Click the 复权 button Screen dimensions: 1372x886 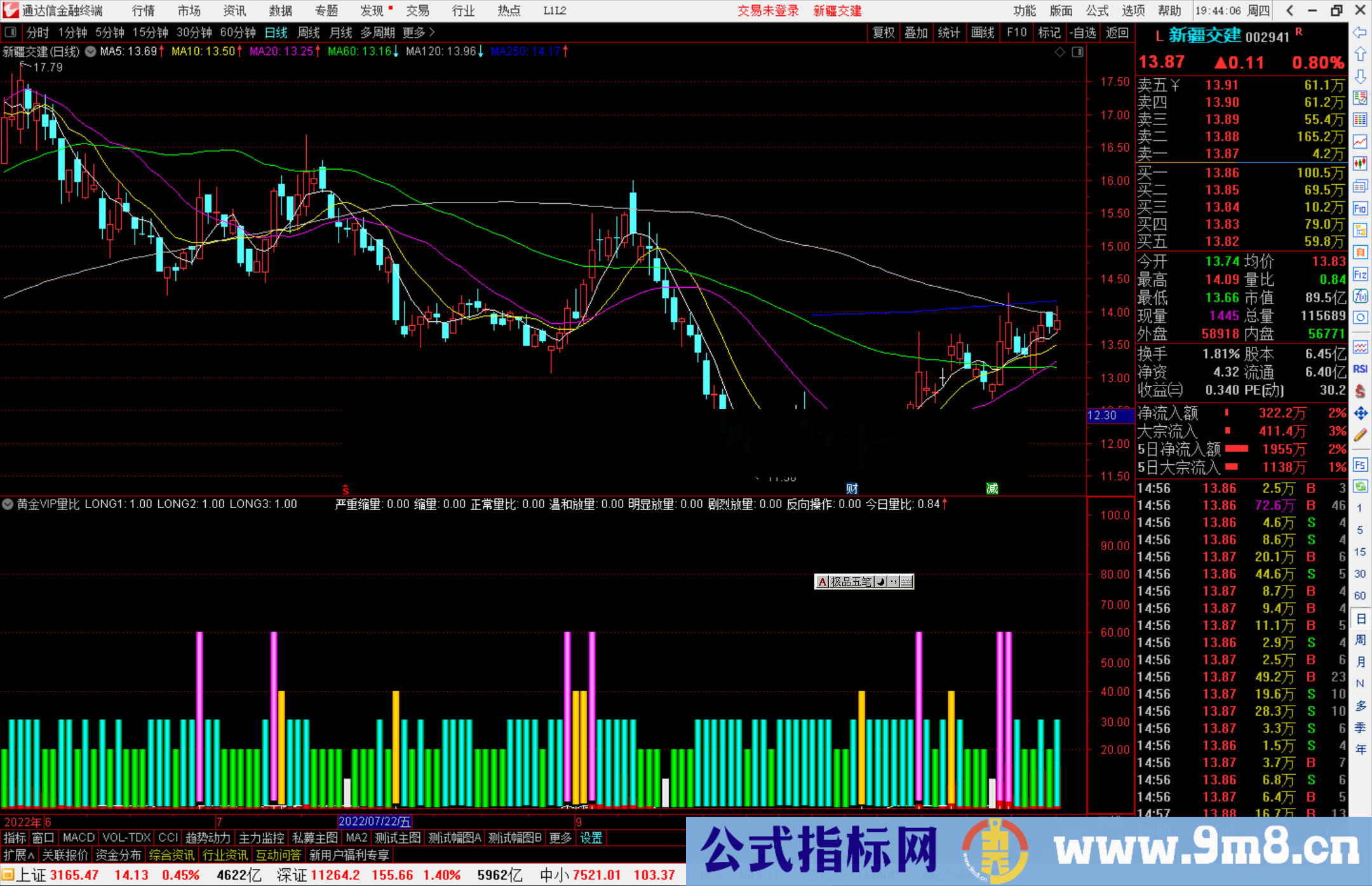[x=884, y=32]
